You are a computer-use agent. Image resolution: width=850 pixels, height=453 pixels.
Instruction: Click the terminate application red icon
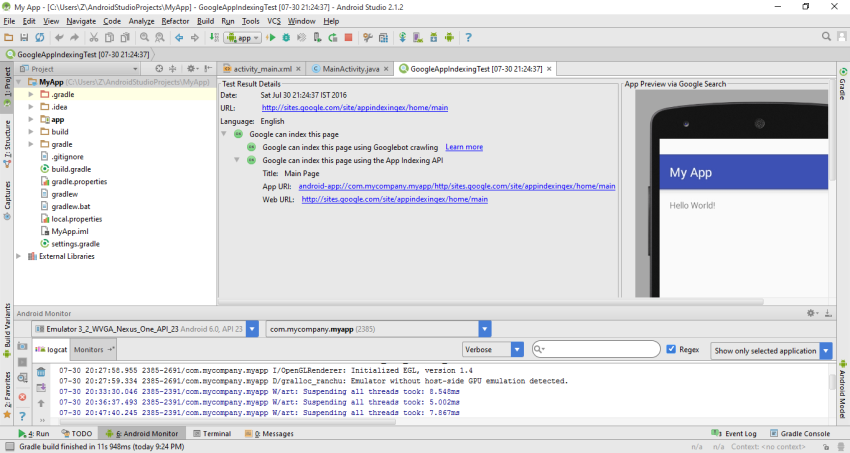[22, 397]
